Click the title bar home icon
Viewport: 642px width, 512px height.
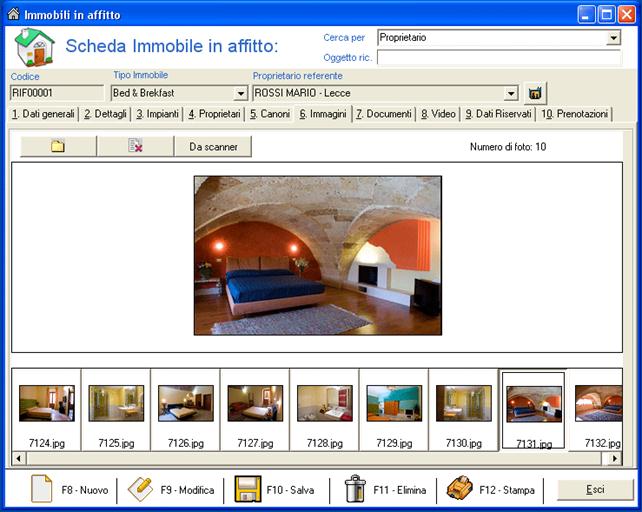tap(14, 14)
